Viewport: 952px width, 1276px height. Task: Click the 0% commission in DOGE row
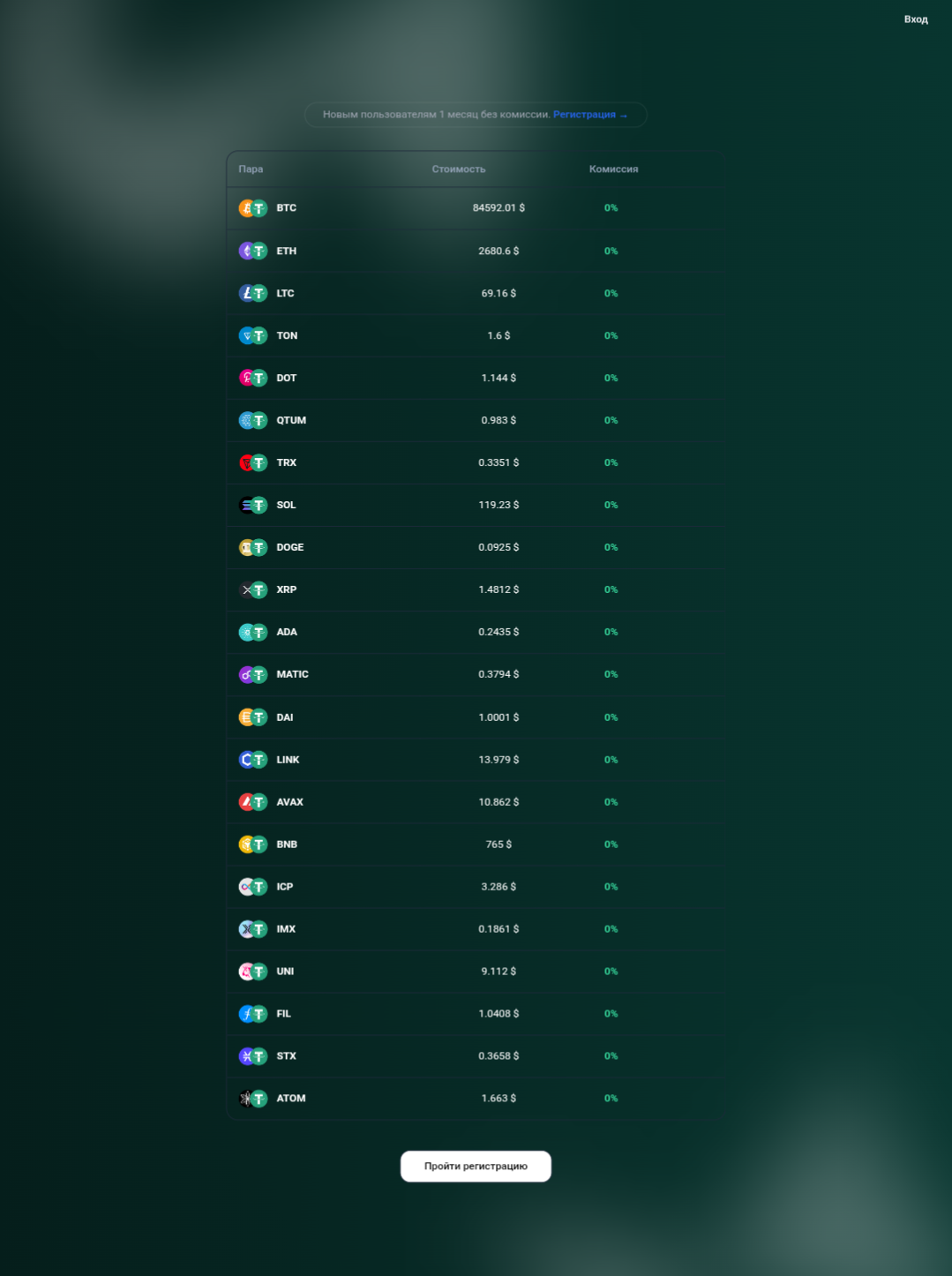[611, 547]
